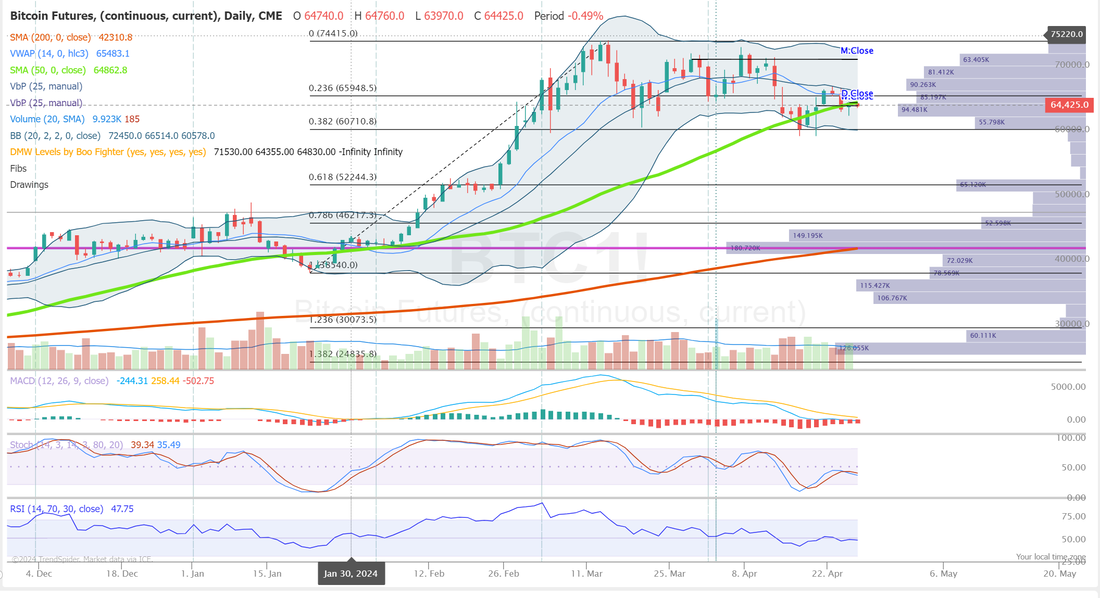Click the 0.236 (65948.5) Fibonacci level label
1100x598 pixels.
(x=342, y=88)
